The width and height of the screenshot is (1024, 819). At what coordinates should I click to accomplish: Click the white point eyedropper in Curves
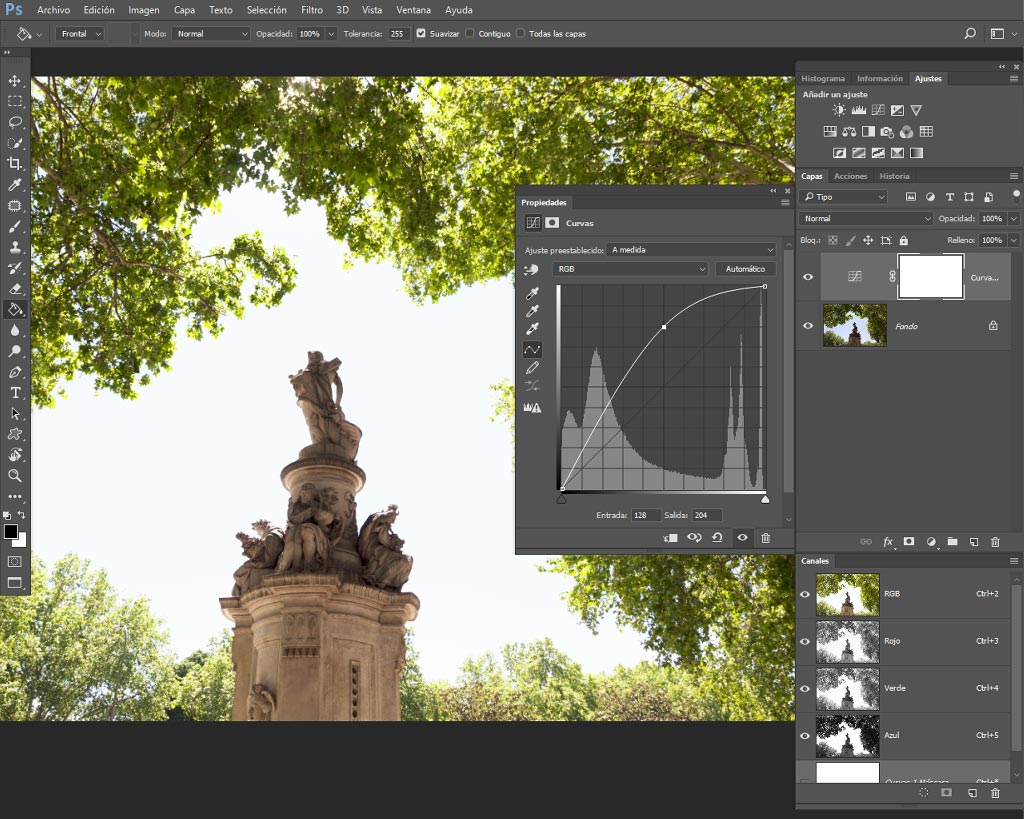click(x=532, y=329)
